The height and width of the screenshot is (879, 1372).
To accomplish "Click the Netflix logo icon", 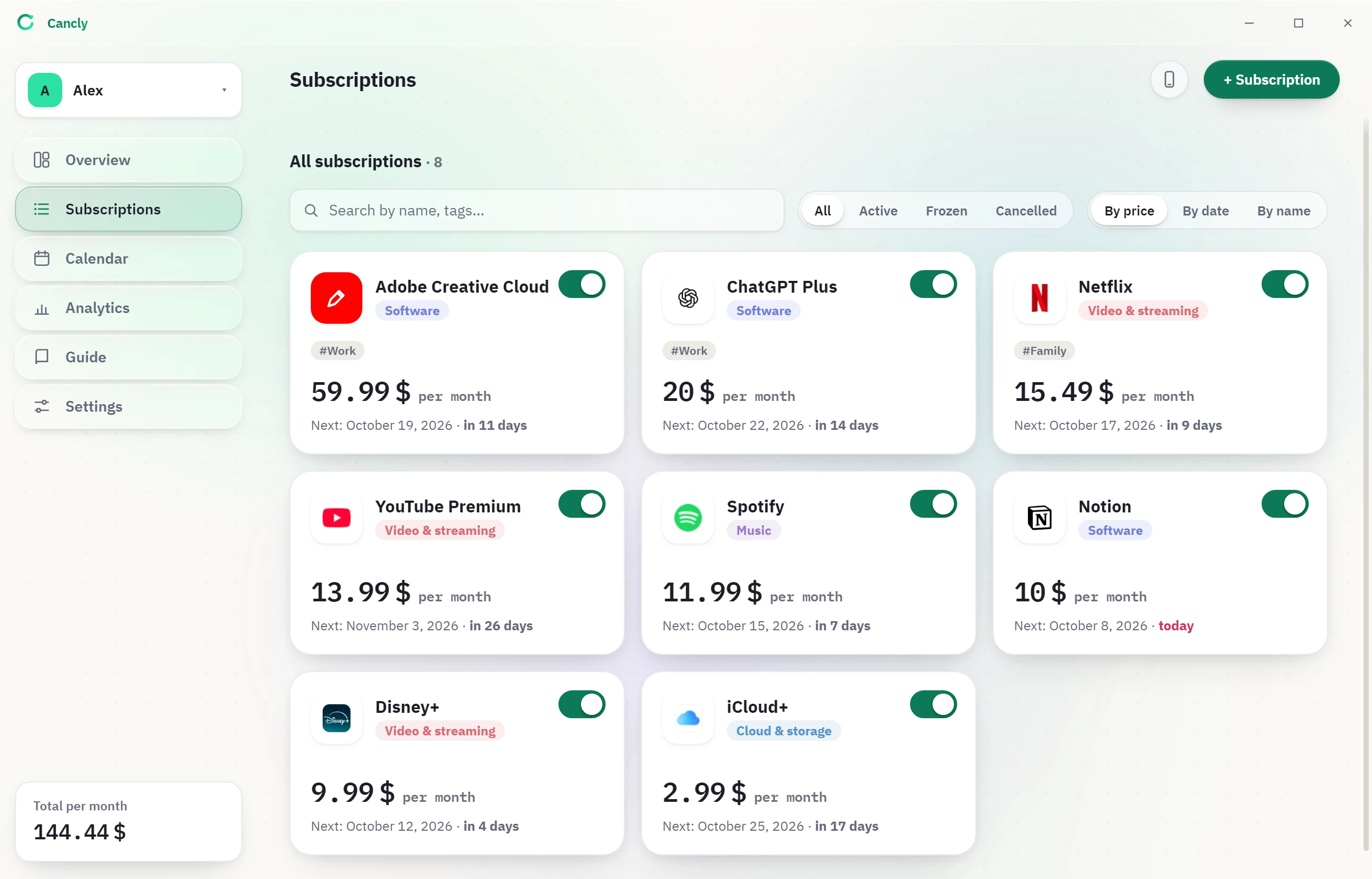I will (1039, 298).
